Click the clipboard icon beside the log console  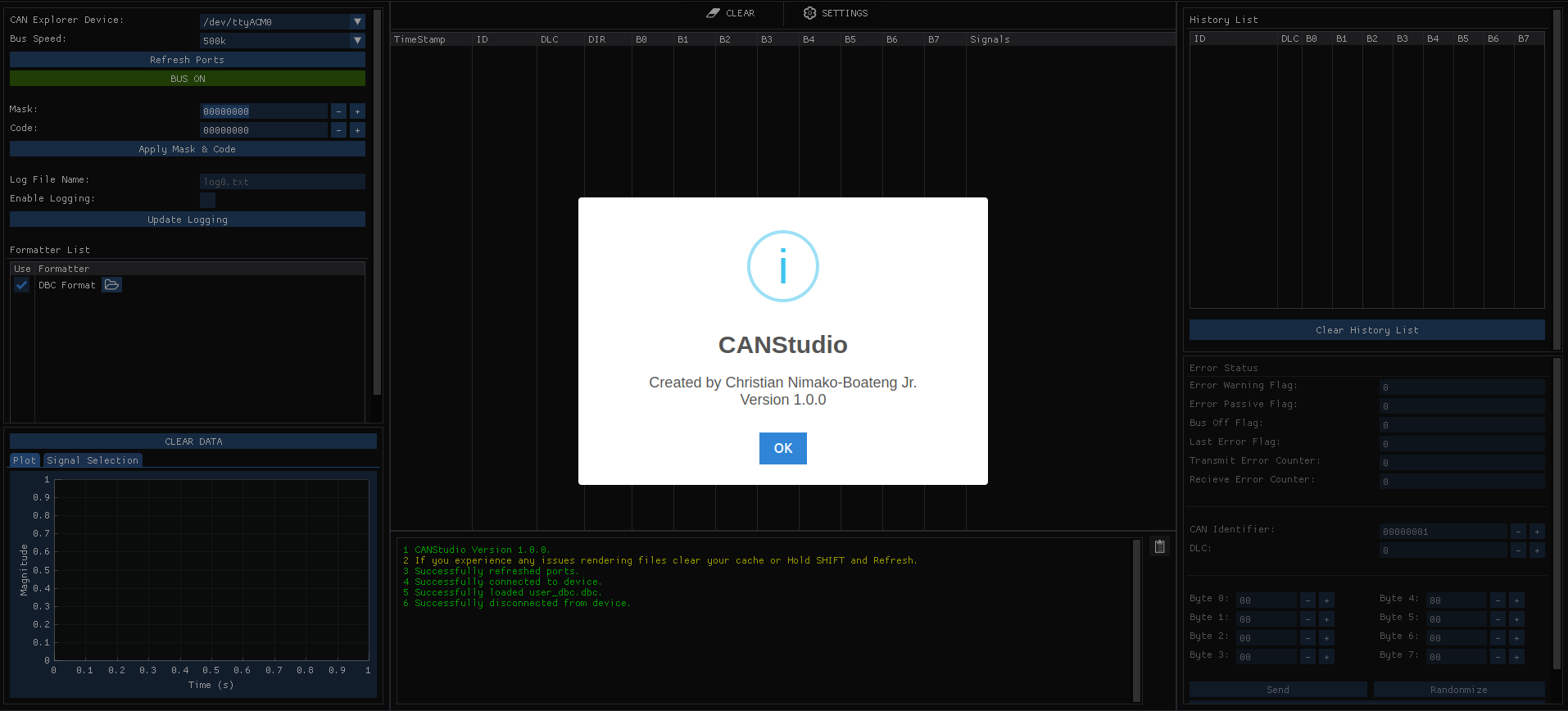[x=1159, y=546]
